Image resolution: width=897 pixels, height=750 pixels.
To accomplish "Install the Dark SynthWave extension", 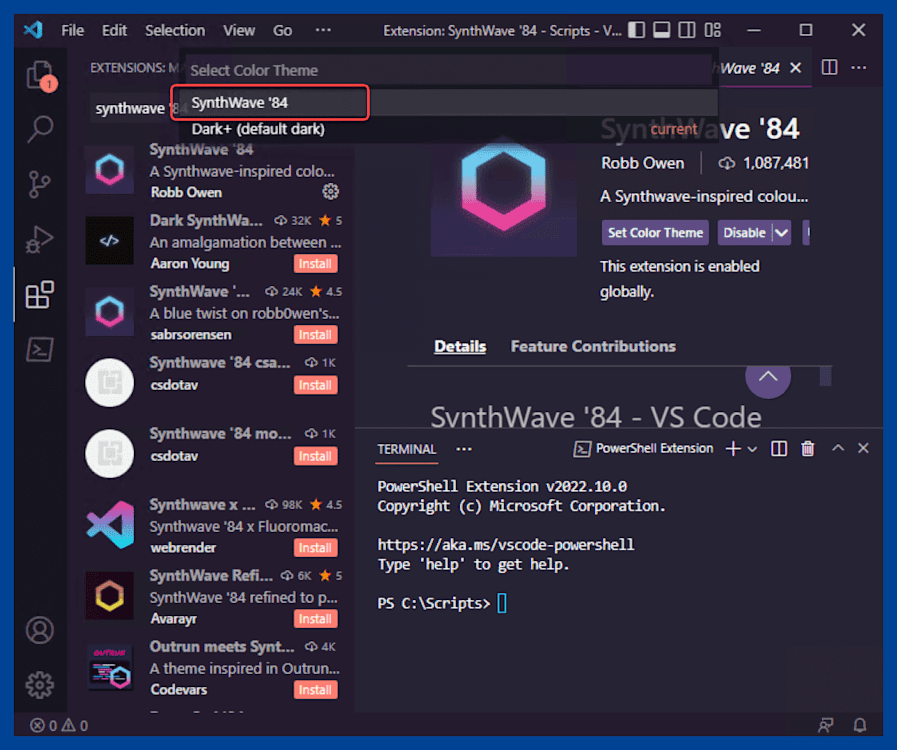I will 315,263.
